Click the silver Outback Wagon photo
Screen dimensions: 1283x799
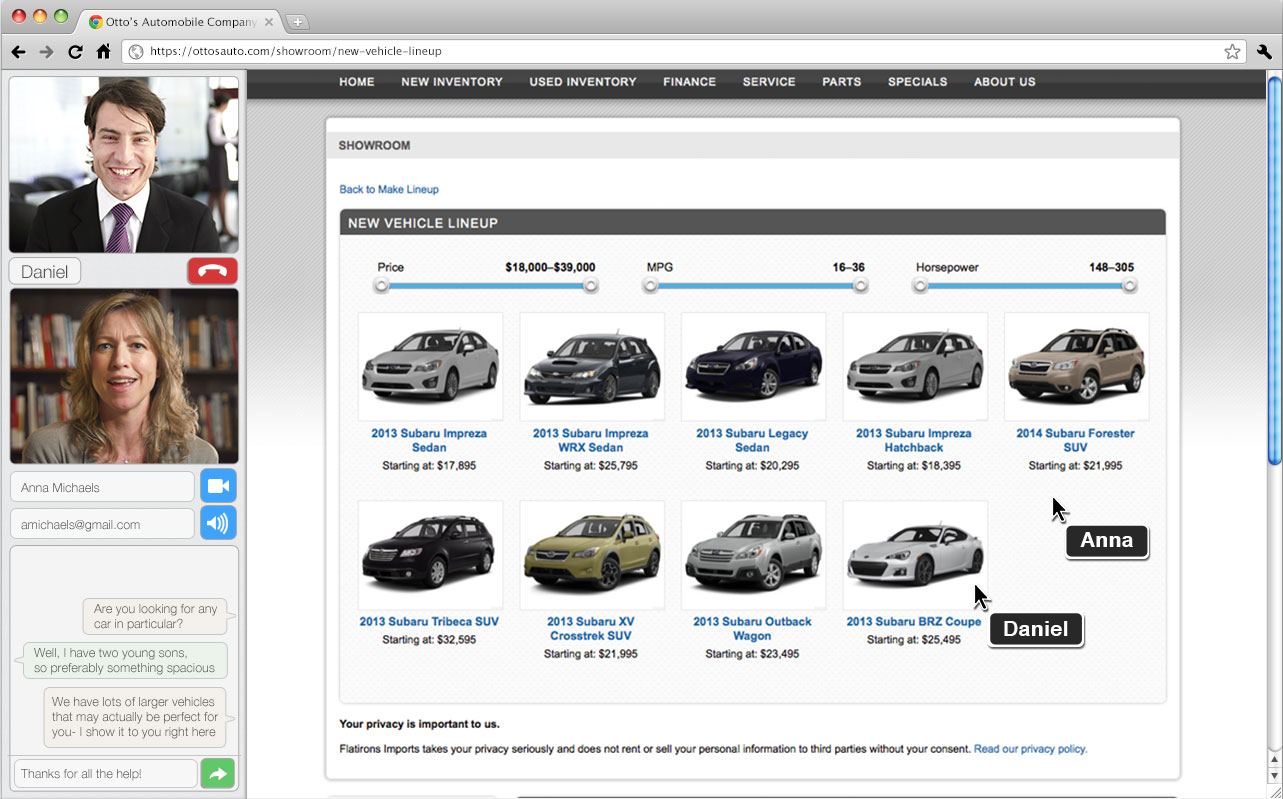pos(753,555)
